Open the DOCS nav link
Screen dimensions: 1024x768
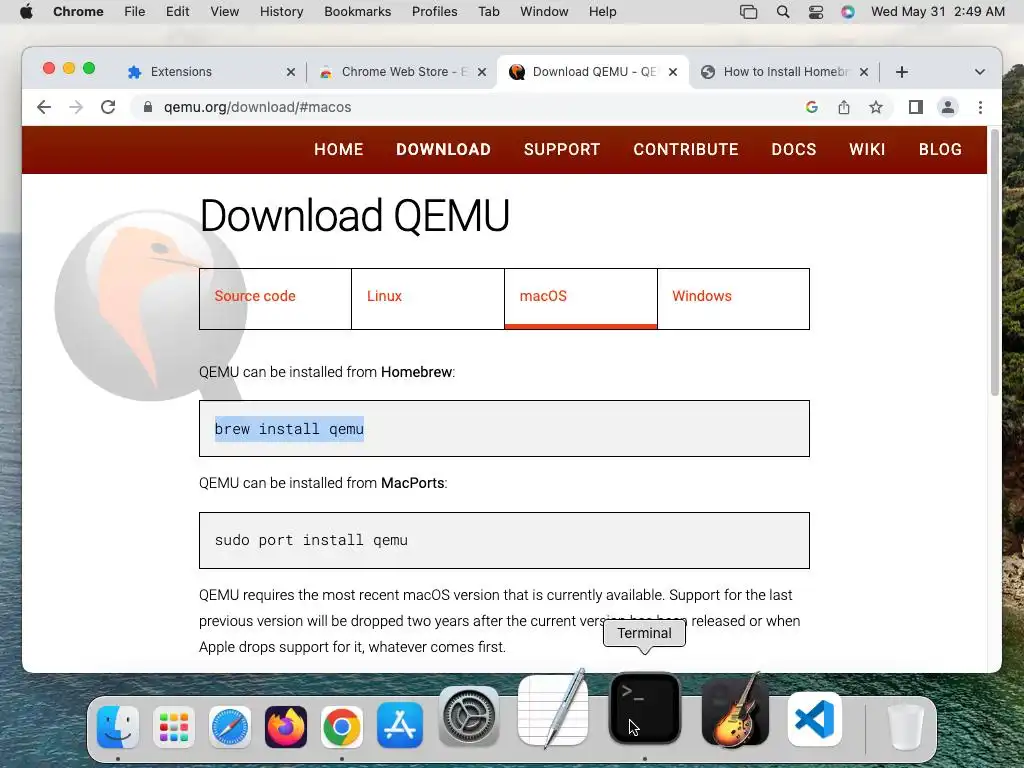(x=793, y=150)
